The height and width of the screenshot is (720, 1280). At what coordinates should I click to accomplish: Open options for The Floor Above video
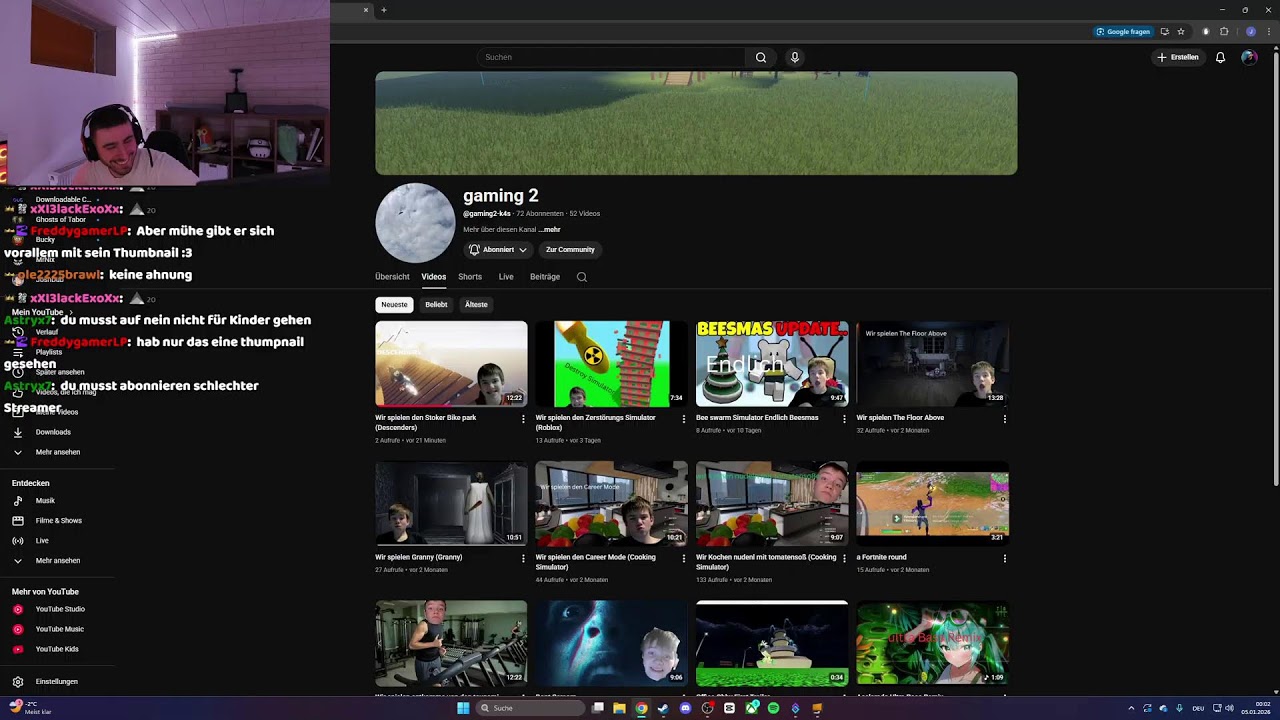click(x=1005, y=419)
